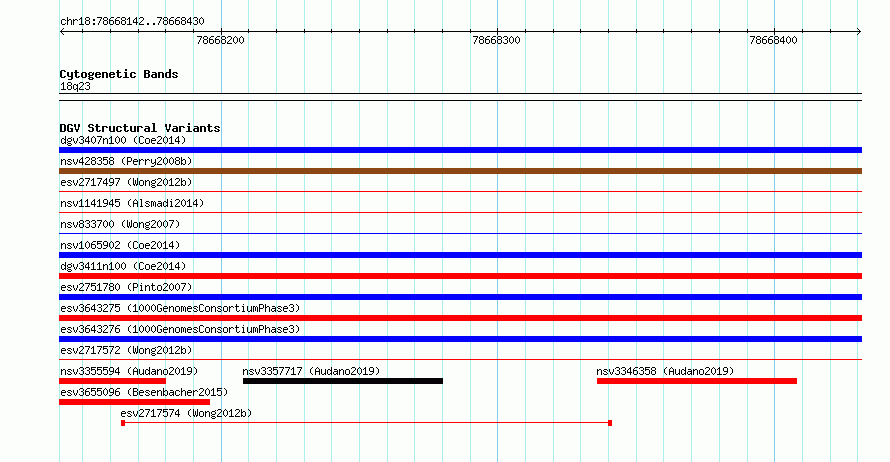Open nsv3355594 (Audano2019) variant label

point(129,371)
